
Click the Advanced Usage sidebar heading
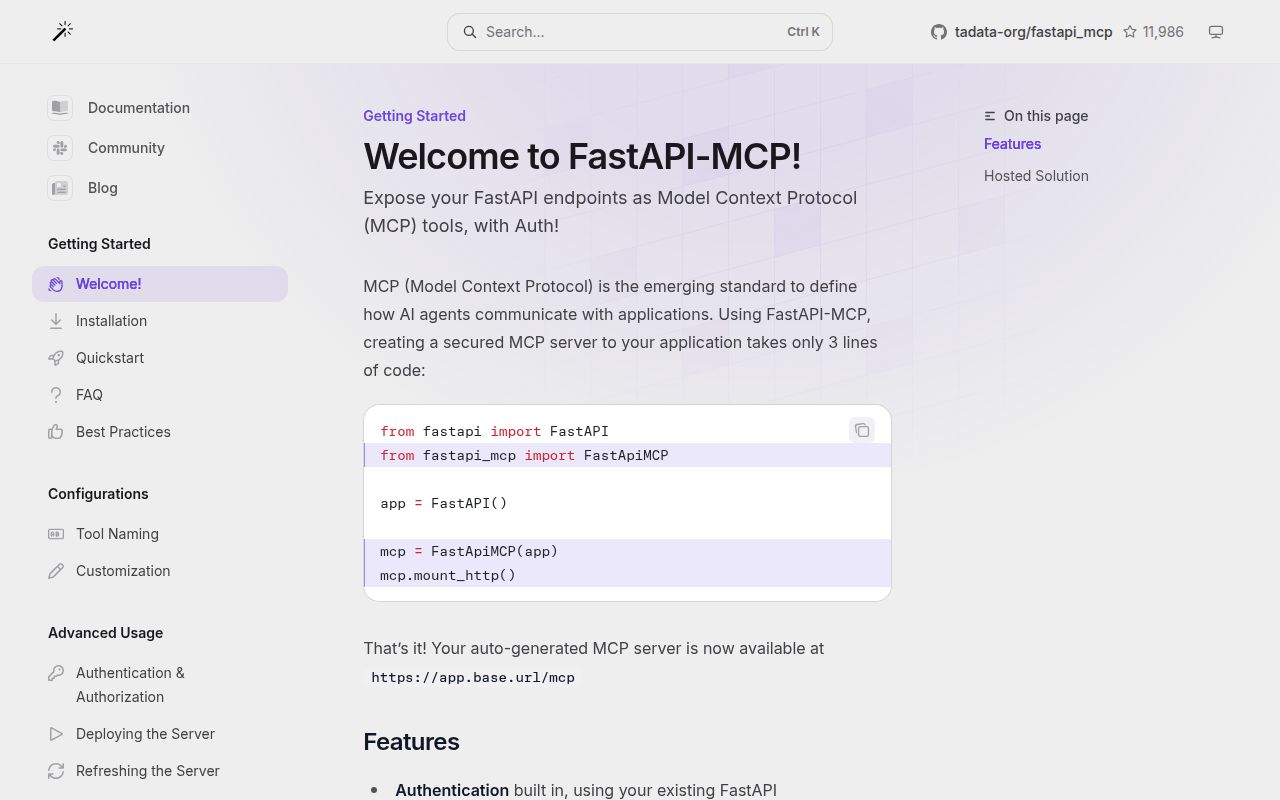[x=105, y=633]
